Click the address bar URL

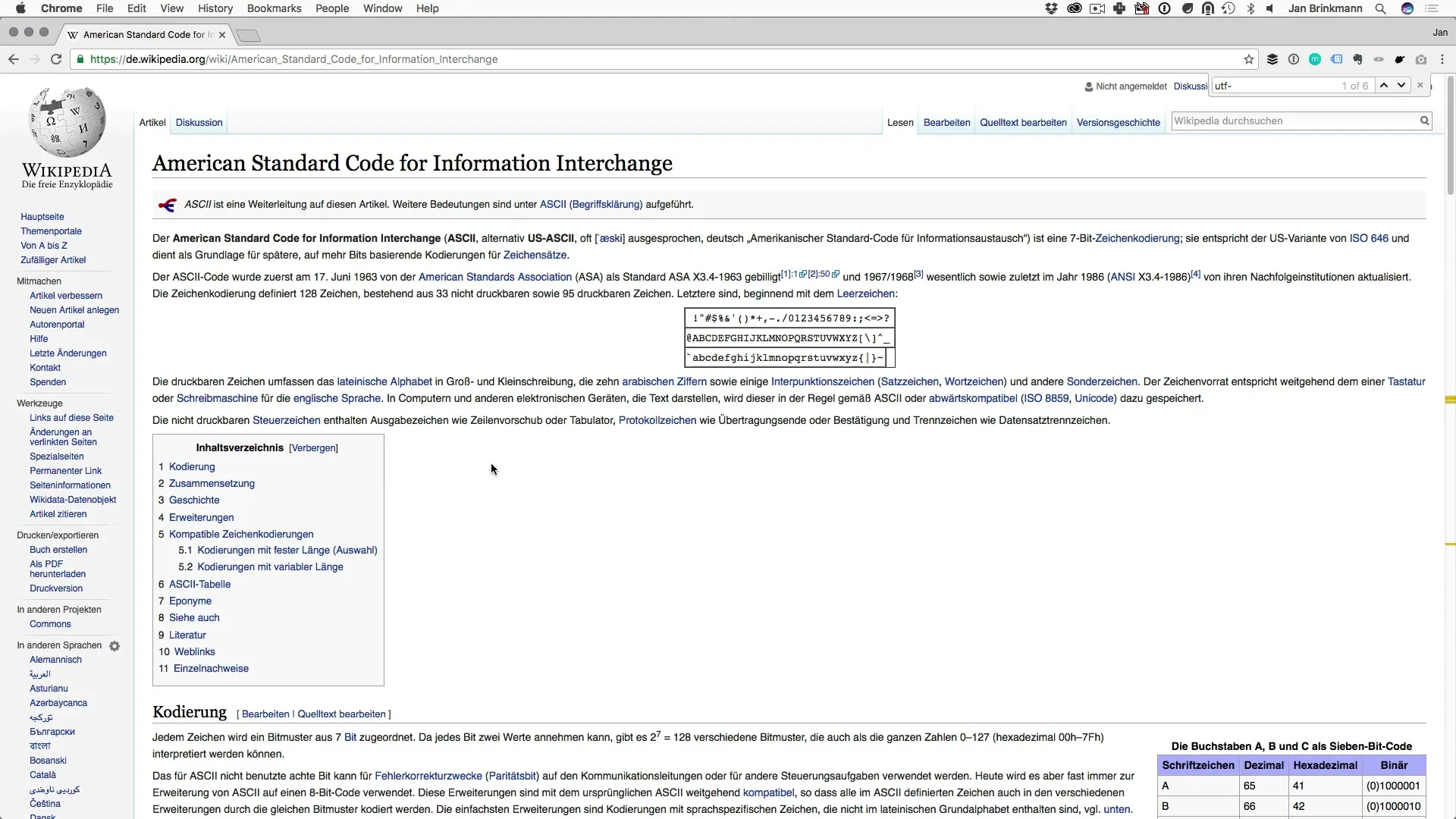tap(293, 59)
